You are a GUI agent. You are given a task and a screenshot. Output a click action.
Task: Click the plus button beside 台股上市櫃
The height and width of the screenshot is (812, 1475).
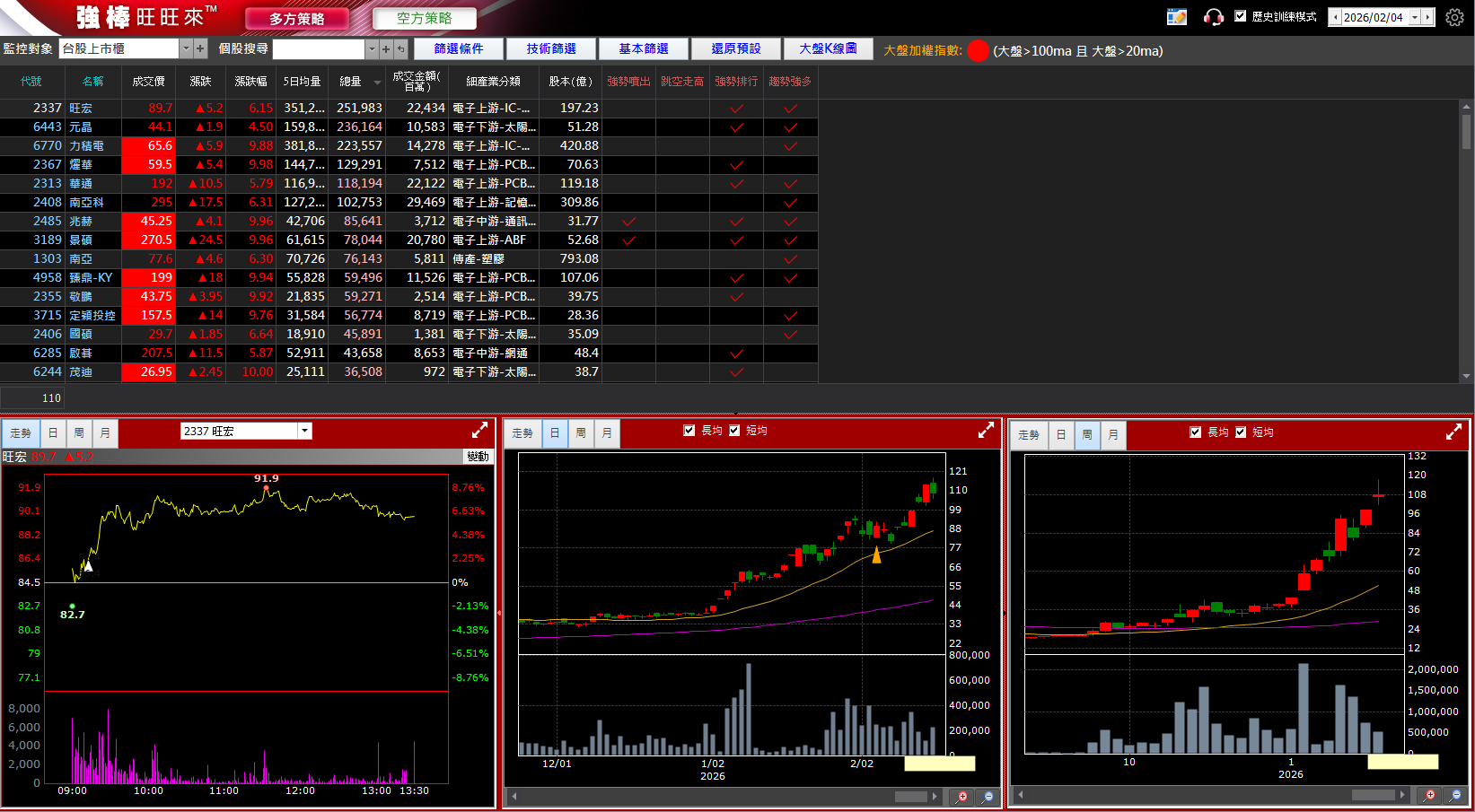(200, 48)
